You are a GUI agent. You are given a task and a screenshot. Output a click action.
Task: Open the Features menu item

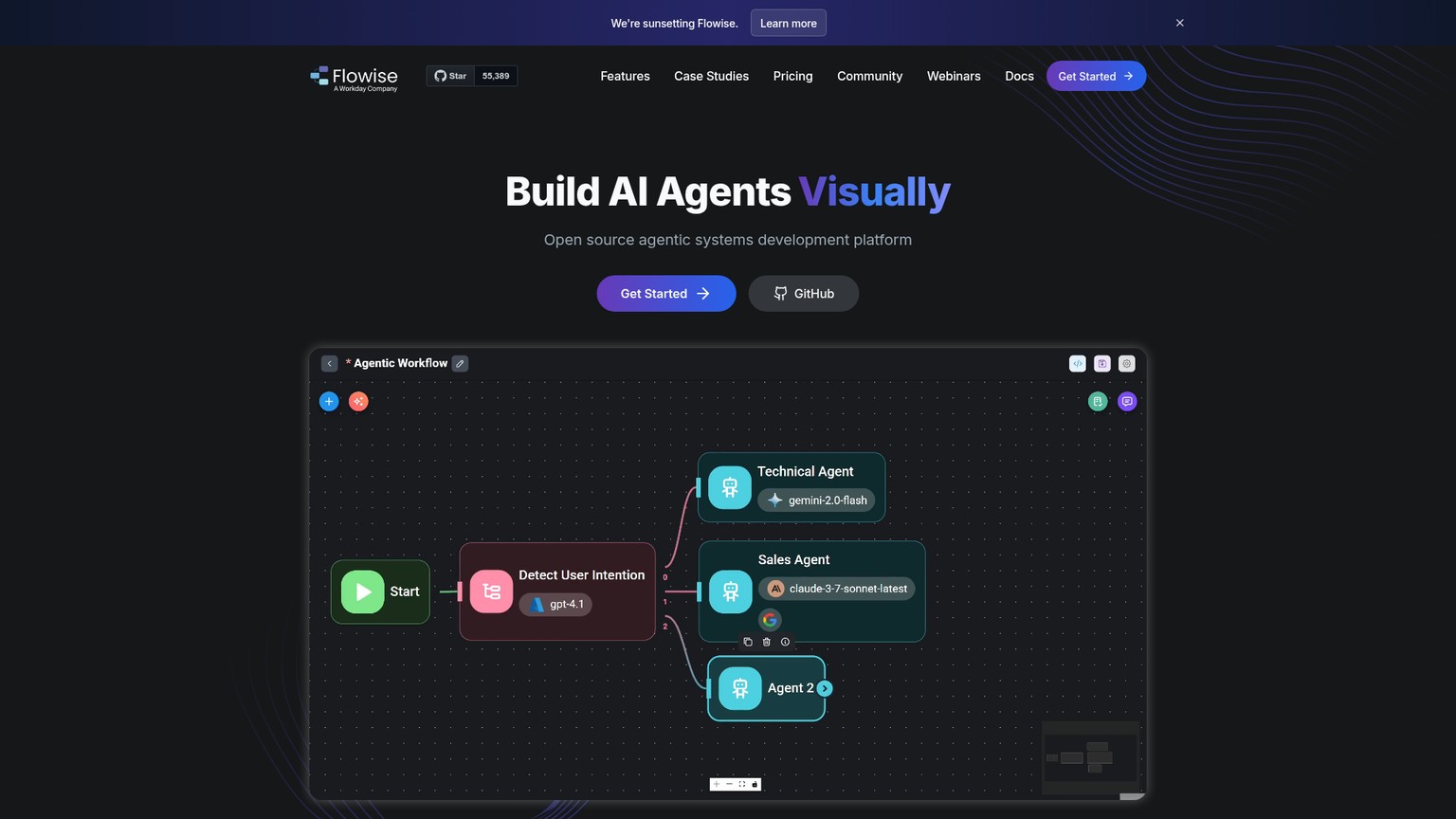625,76
